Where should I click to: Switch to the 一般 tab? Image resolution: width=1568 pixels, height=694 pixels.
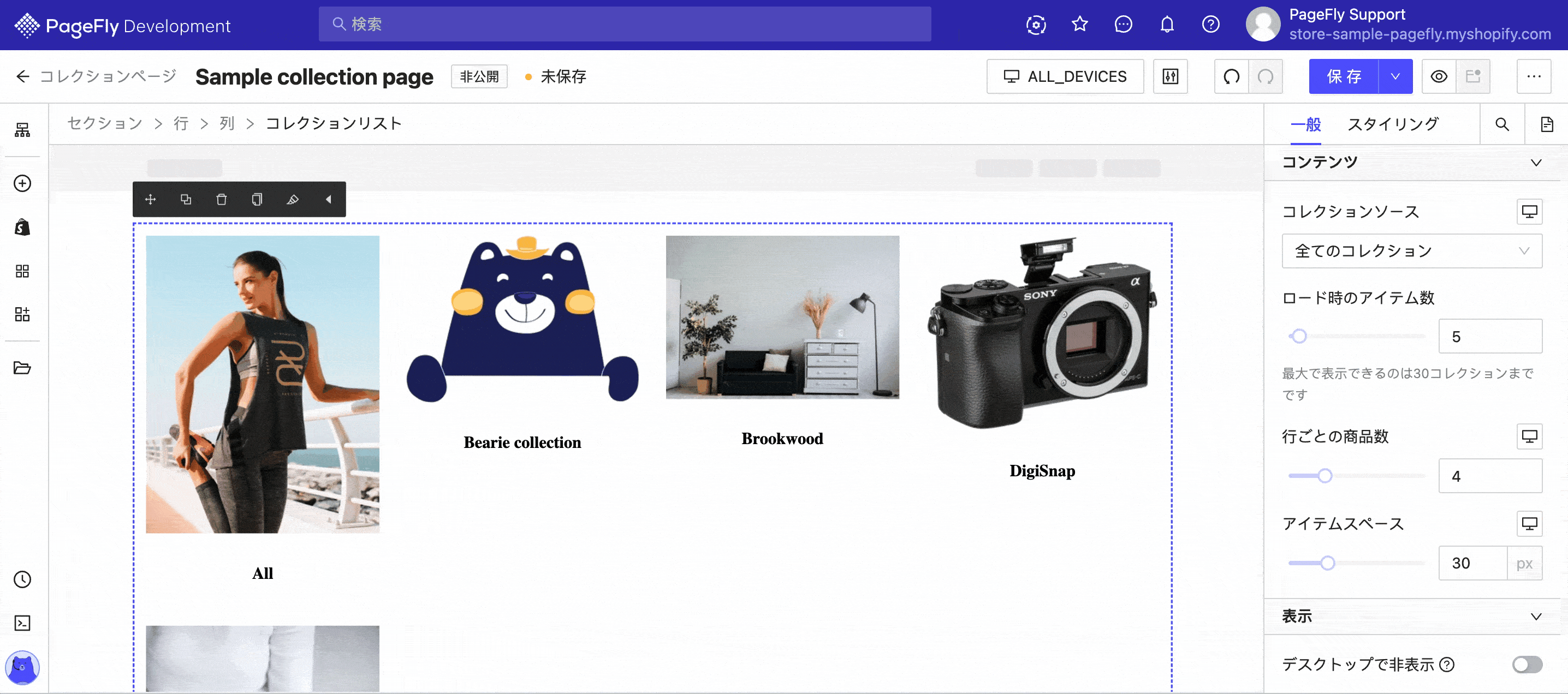[1305, 124]
